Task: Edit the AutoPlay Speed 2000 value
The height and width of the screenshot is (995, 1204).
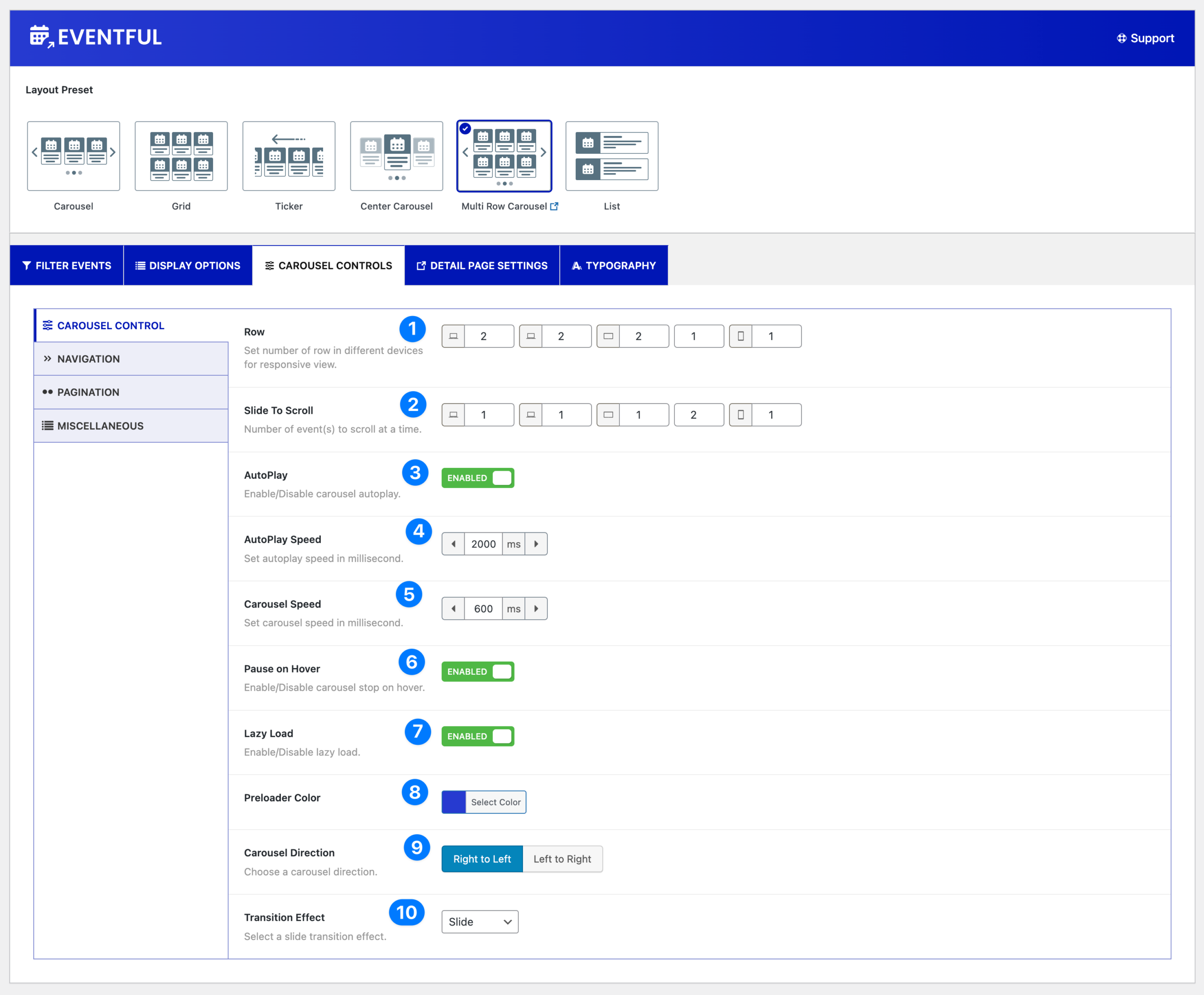Action: click(483, 544)
